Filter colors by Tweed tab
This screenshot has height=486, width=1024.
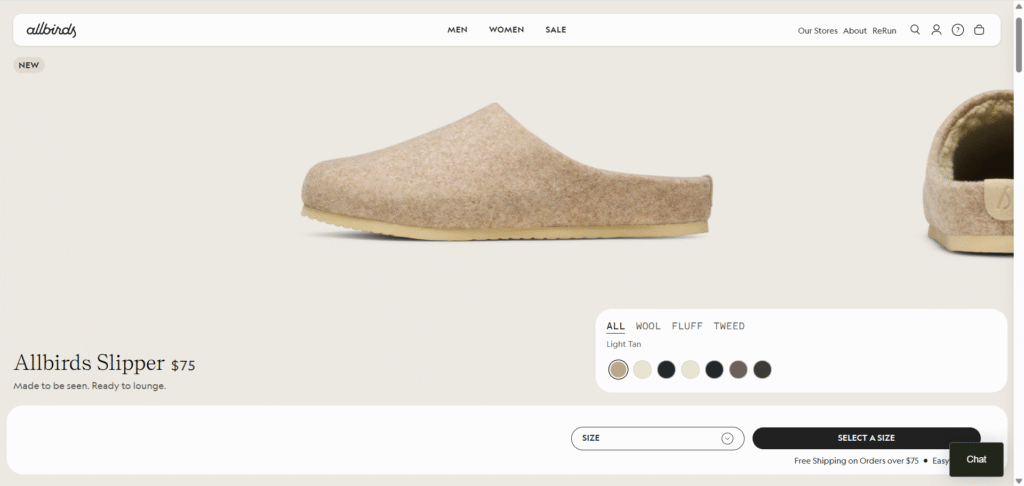point(729,326)
